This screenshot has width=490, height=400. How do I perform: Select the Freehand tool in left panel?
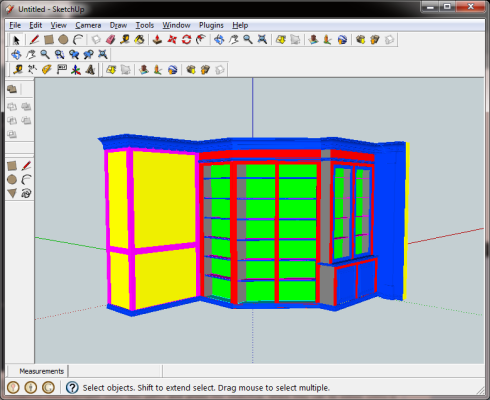[26, 193]
